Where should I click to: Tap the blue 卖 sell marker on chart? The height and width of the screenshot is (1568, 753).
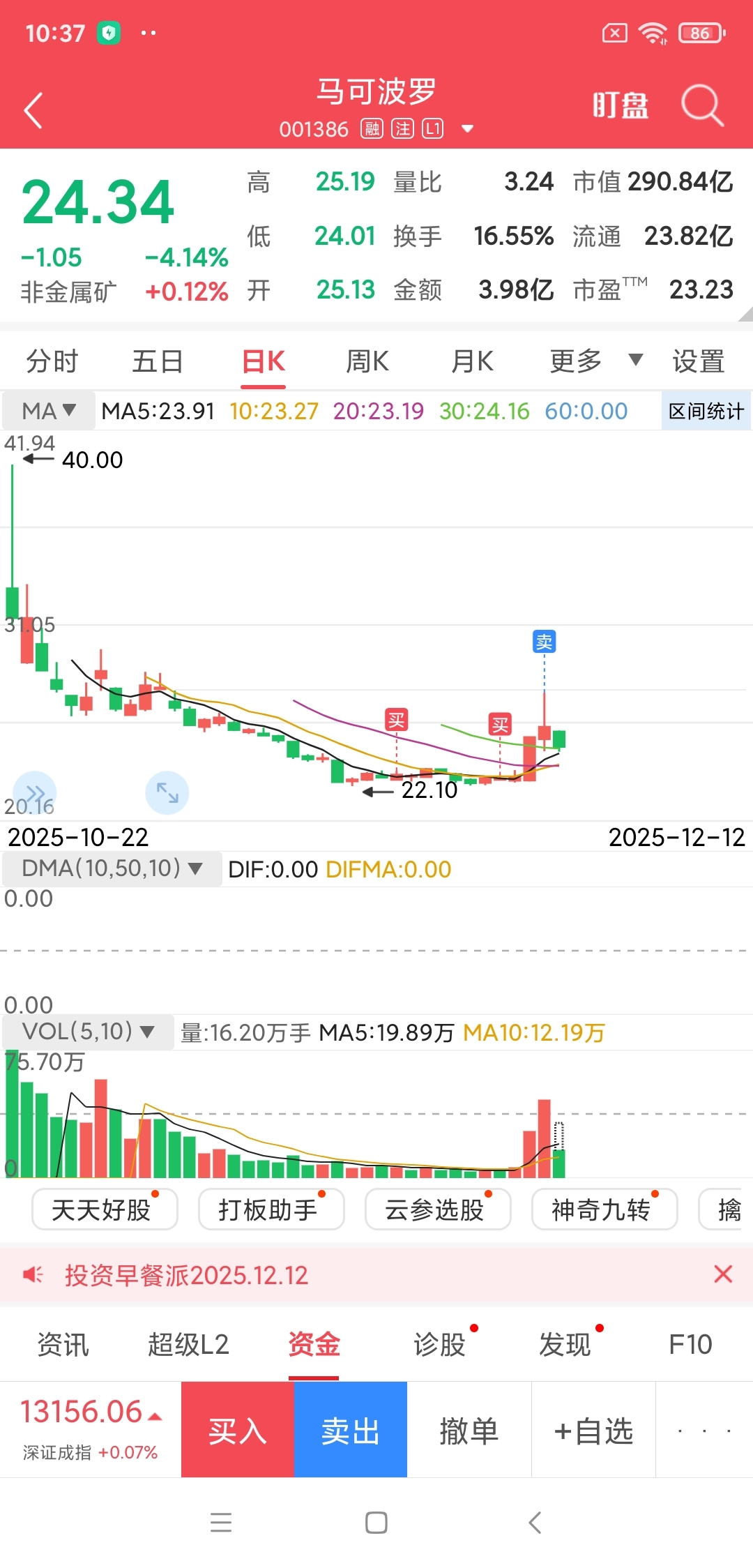(x=544, y=641)
